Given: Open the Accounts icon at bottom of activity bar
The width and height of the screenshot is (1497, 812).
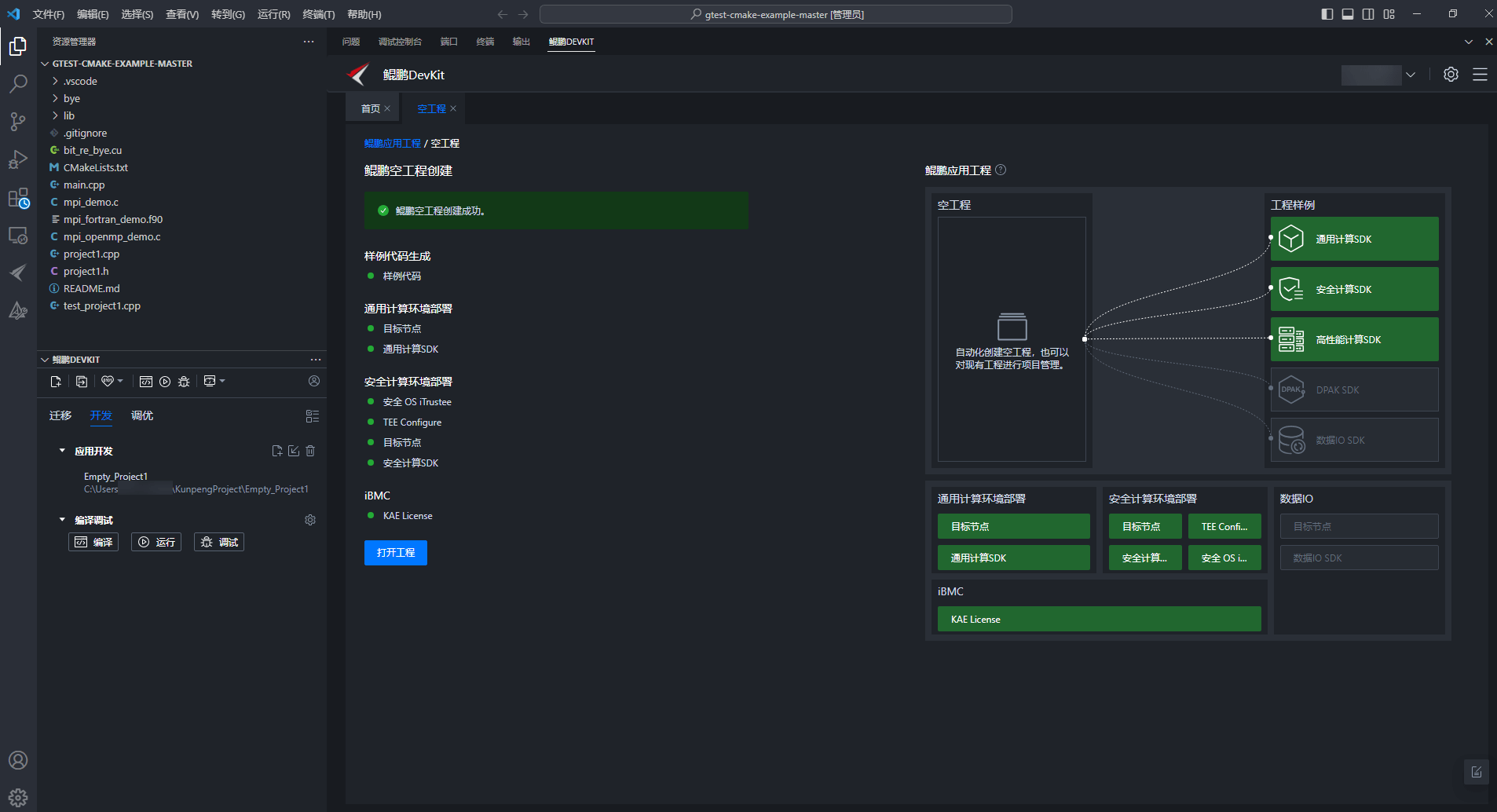Looking at the screenshot, I should click(18, 760).
